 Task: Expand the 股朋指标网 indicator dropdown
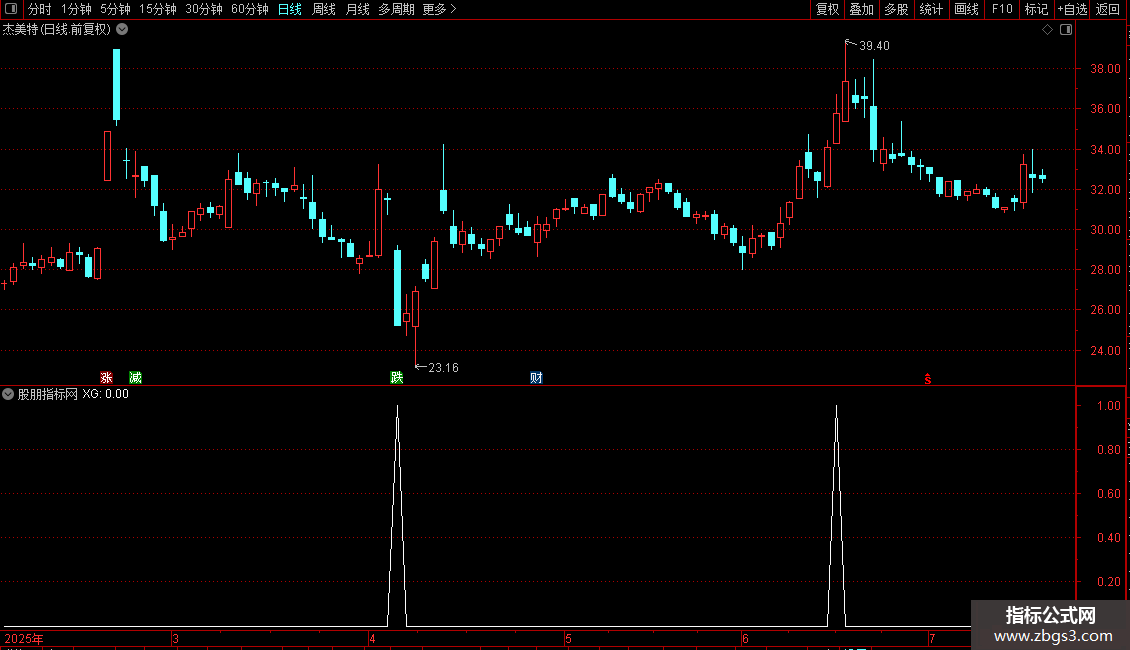click(8, 394)
